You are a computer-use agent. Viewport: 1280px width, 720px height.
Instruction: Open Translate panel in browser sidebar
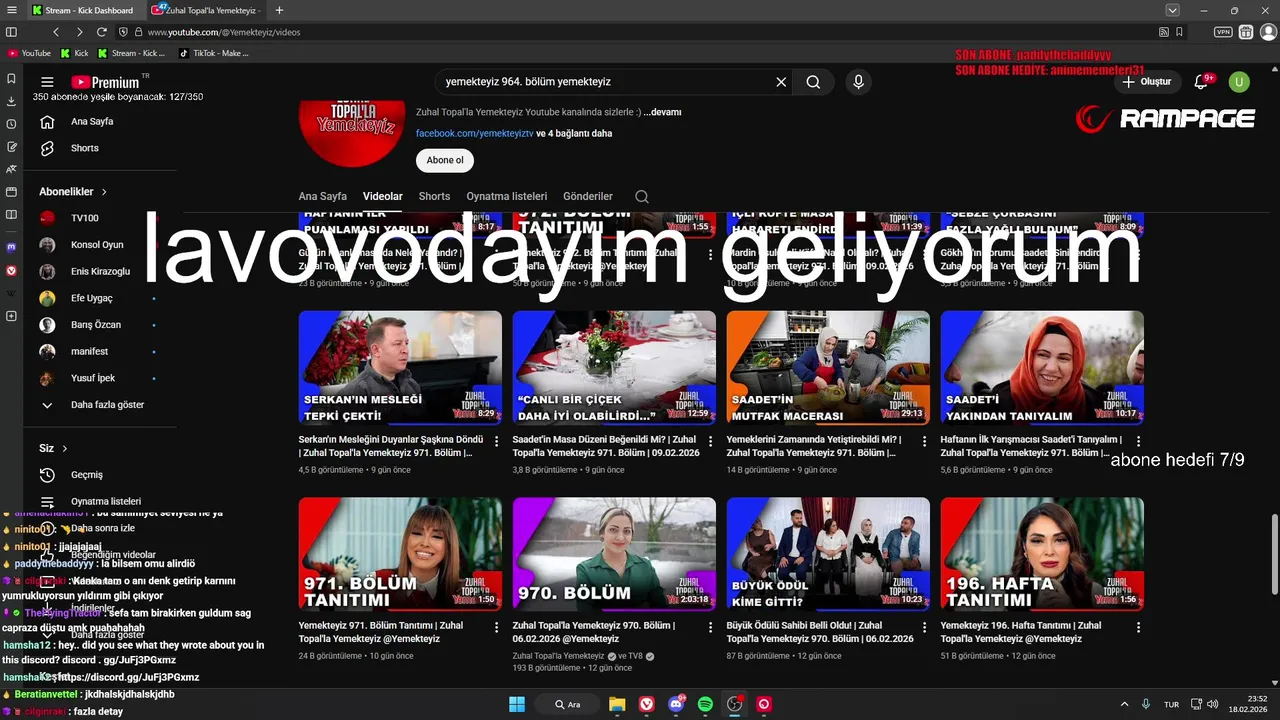[x=11, y=169]
